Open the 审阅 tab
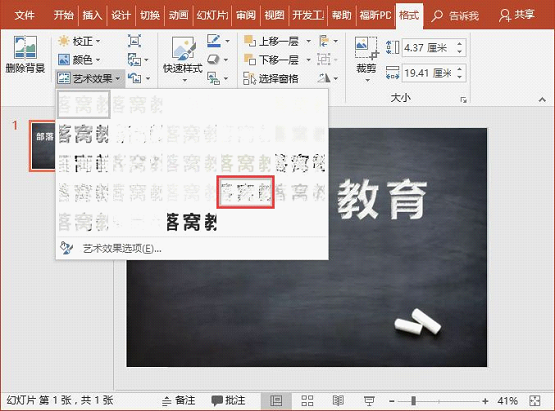Screen dimensions: 555x411 pos(246,15)
